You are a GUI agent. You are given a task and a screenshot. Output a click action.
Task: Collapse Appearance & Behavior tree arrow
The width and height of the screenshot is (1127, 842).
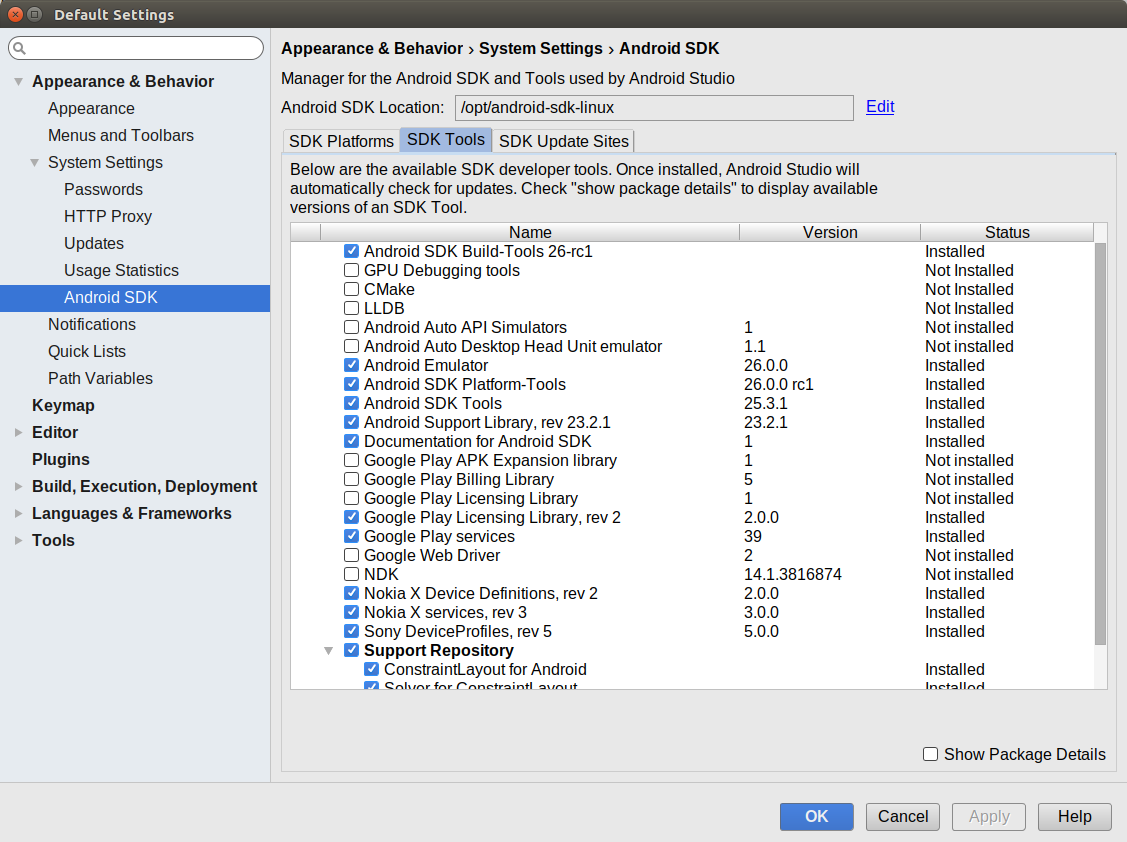point(18,82)
